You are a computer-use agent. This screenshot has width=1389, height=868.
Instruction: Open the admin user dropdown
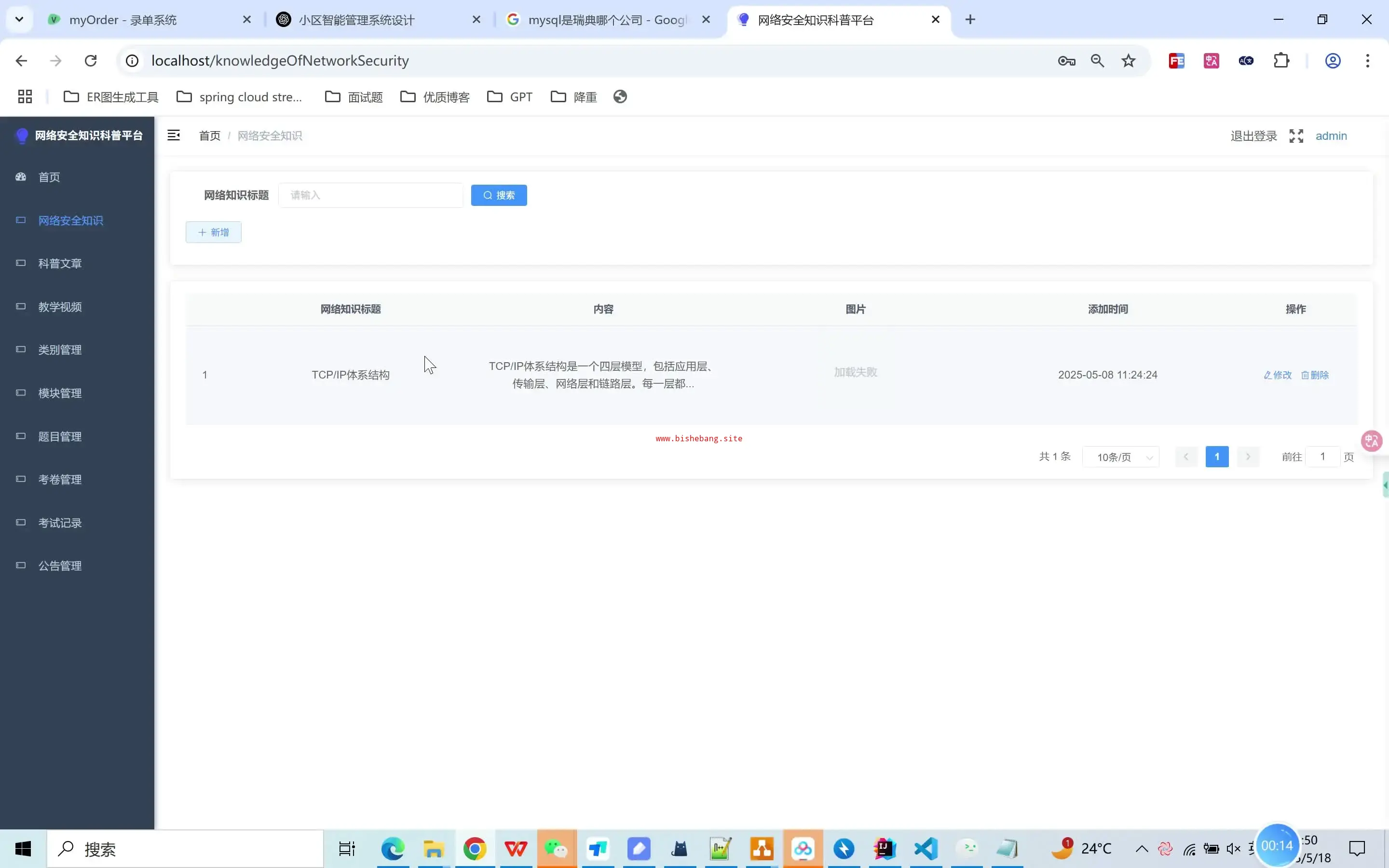pos(1331,136)
